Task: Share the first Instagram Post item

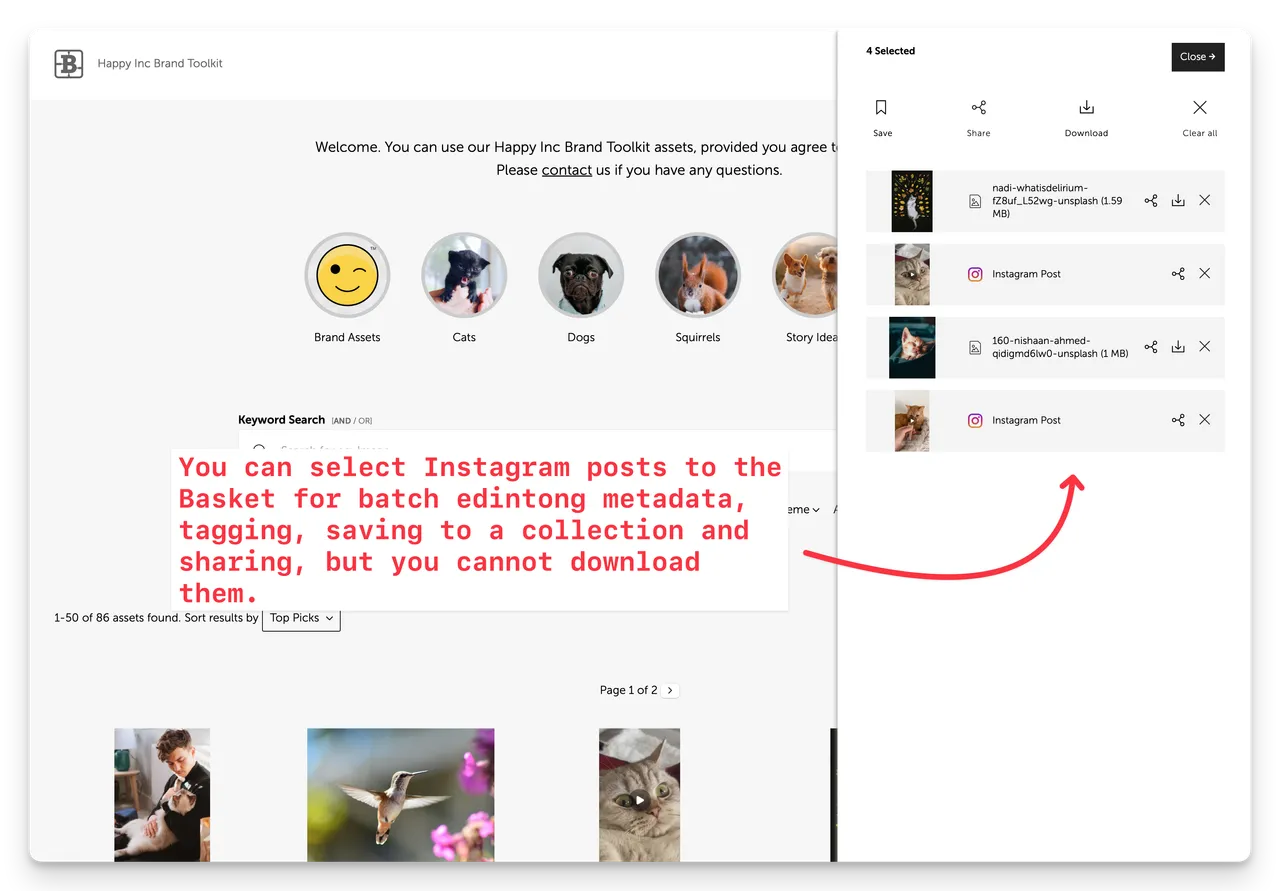Action: 1178,274
